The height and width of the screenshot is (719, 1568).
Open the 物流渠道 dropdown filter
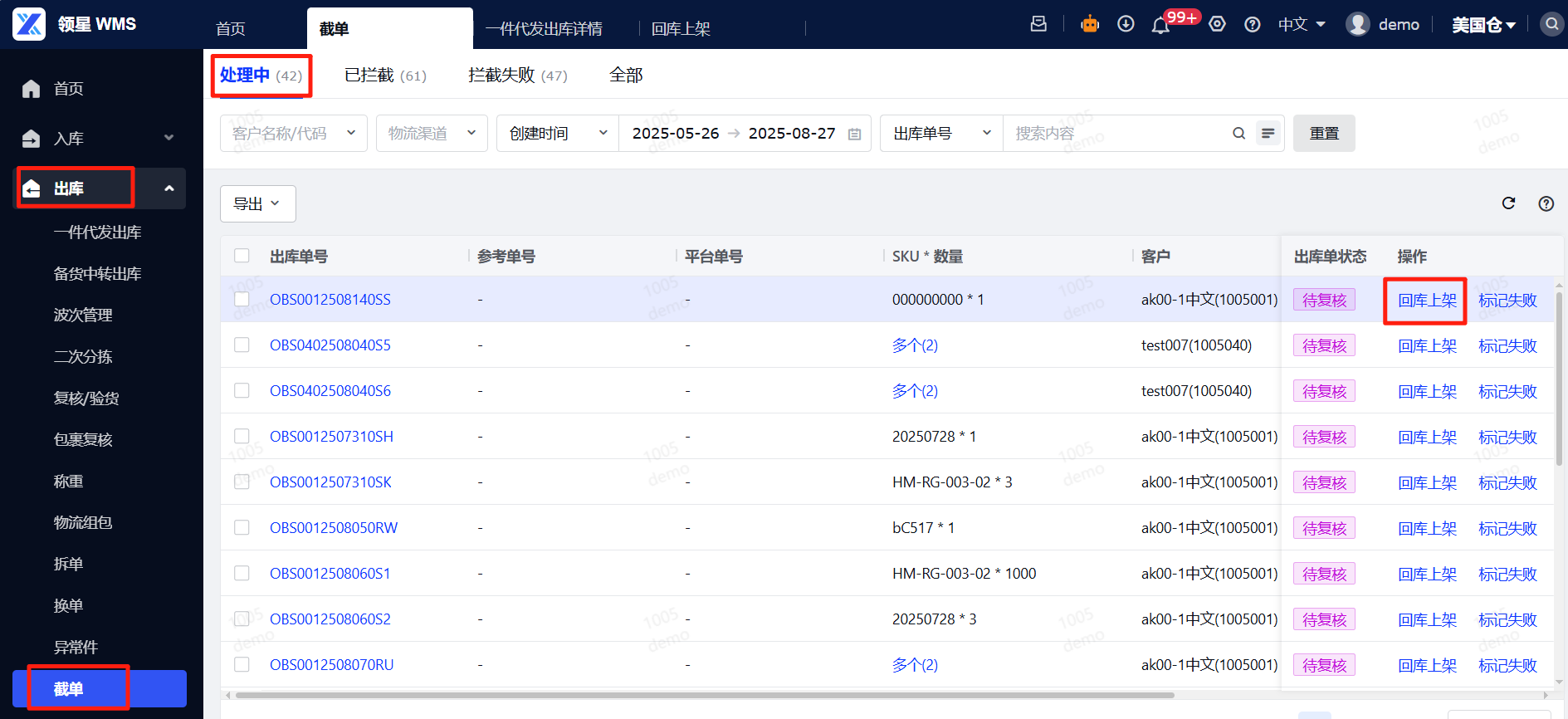pos(431,133)
